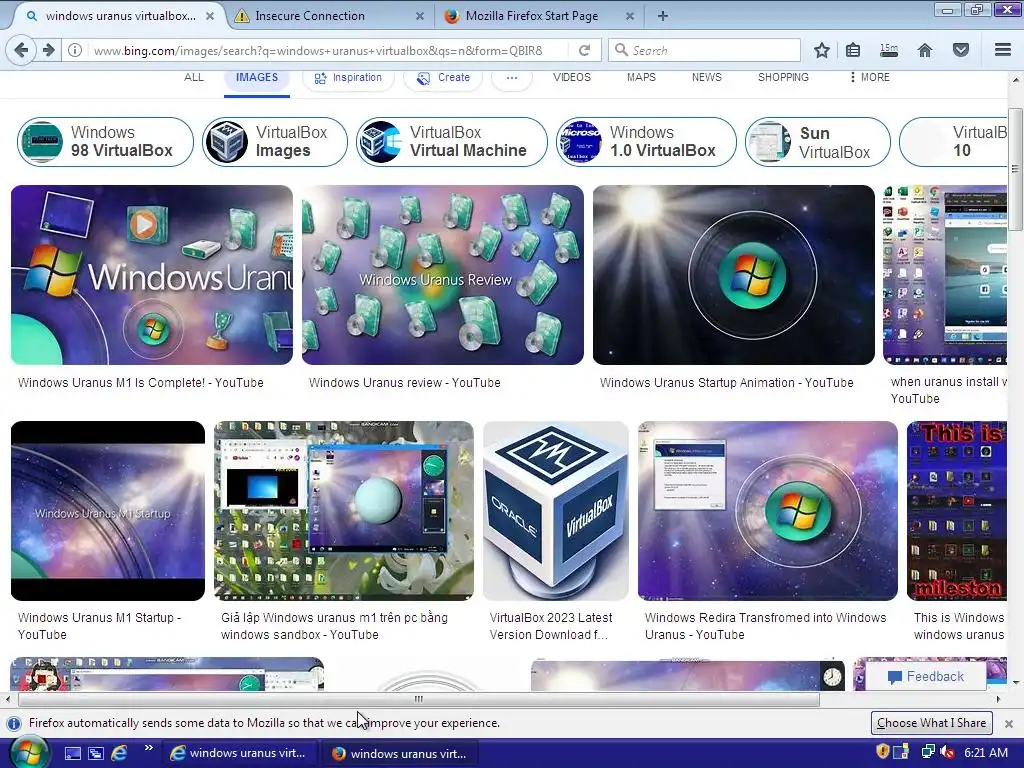Launch Internet Explorer from quick launch
Screen dimensions: 1024x768
(120, 753)
